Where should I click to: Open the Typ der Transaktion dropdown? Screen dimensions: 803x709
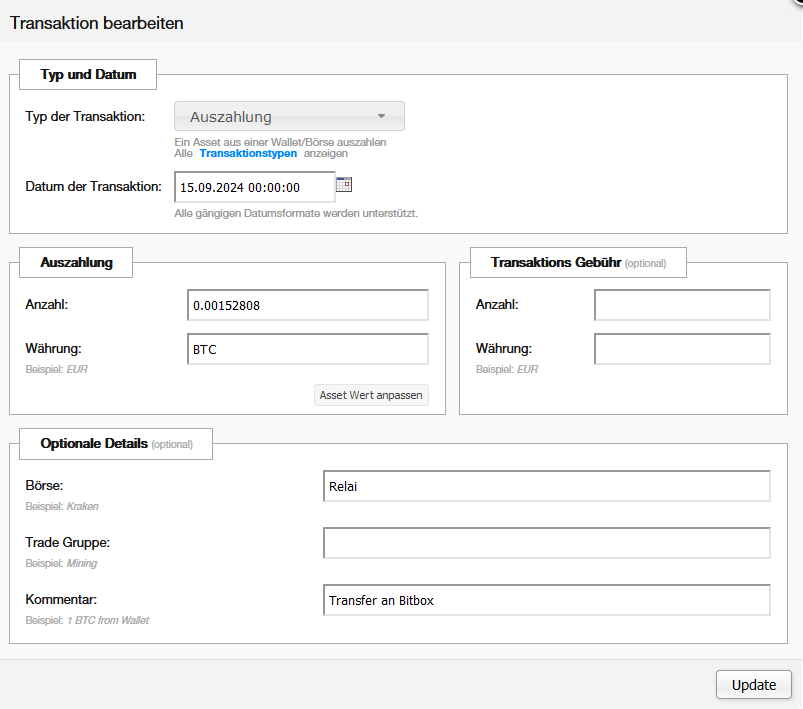[x=289, y=116]
